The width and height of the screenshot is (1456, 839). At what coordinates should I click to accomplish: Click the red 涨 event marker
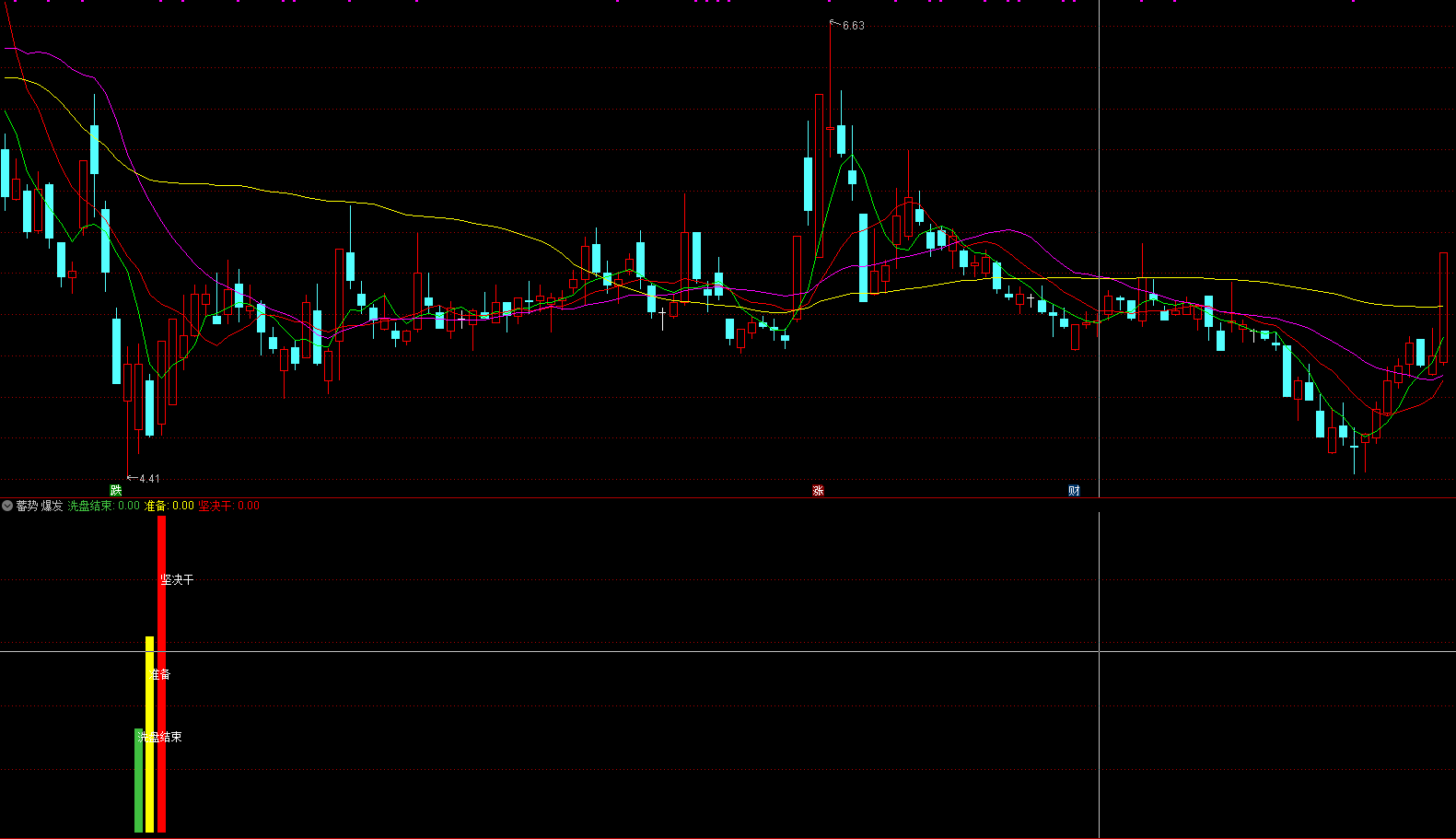click(818, 490)
